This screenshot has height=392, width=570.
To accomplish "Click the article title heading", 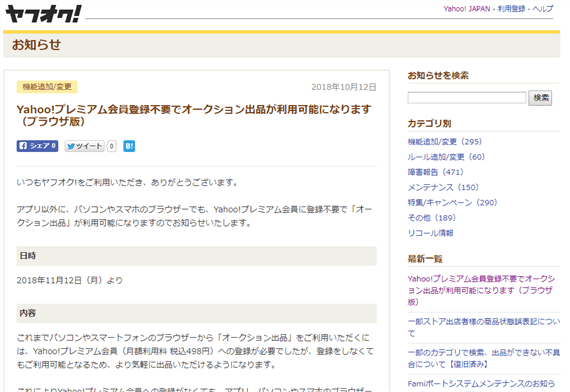I will point(194,115).
